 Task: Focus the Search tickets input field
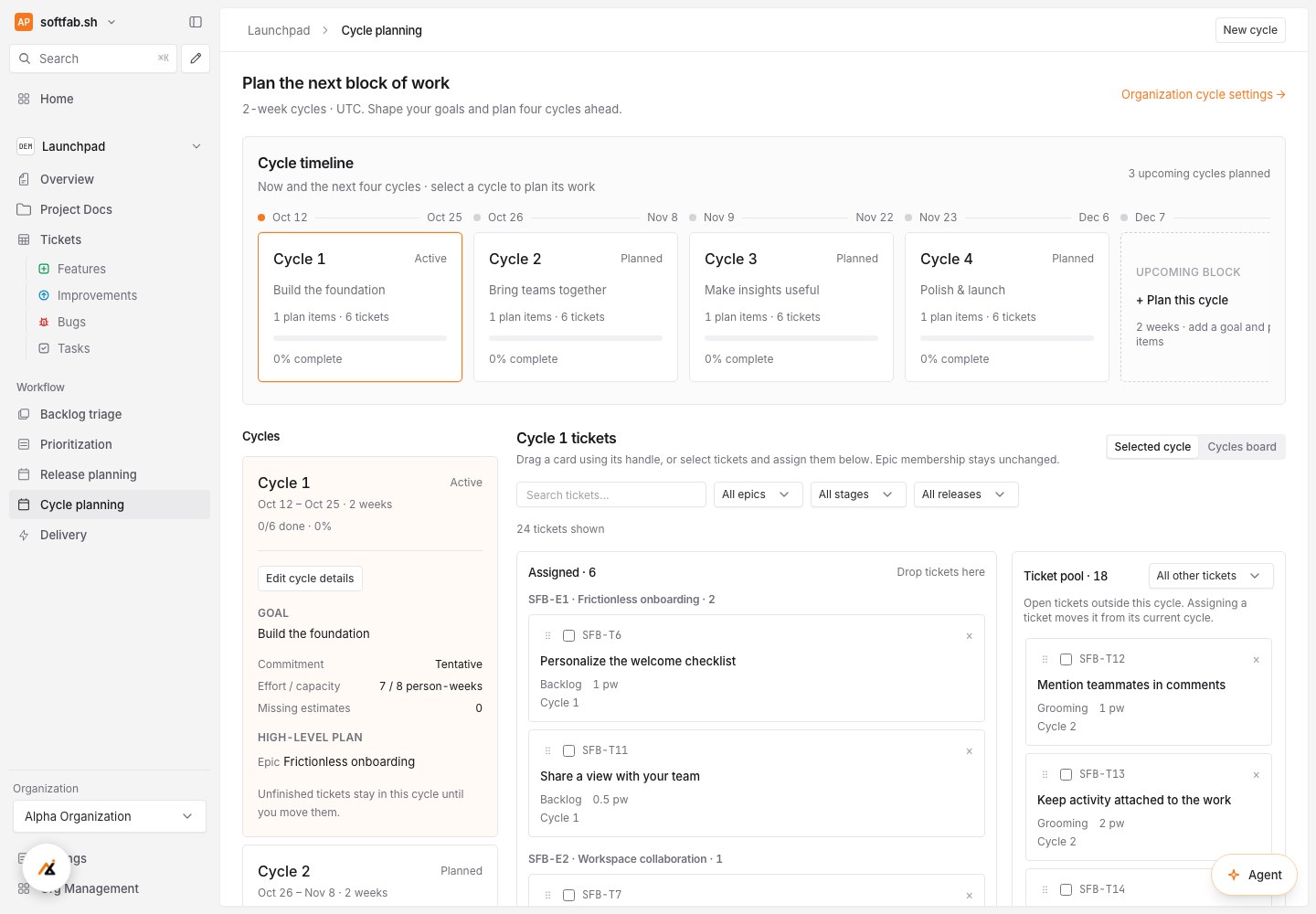tap(611, 494)
